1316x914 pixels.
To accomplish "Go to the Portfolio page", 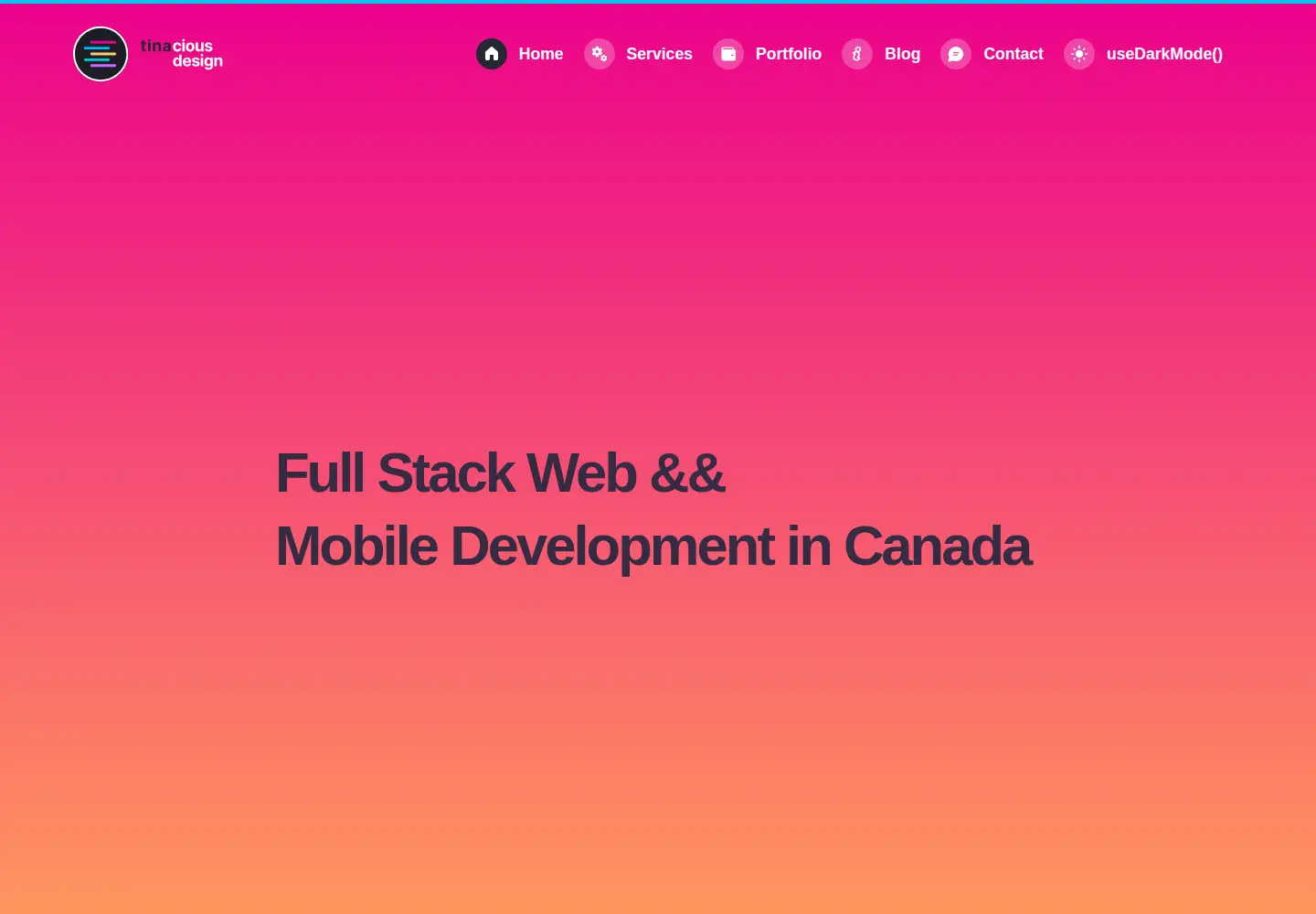I will pos(789,54).
